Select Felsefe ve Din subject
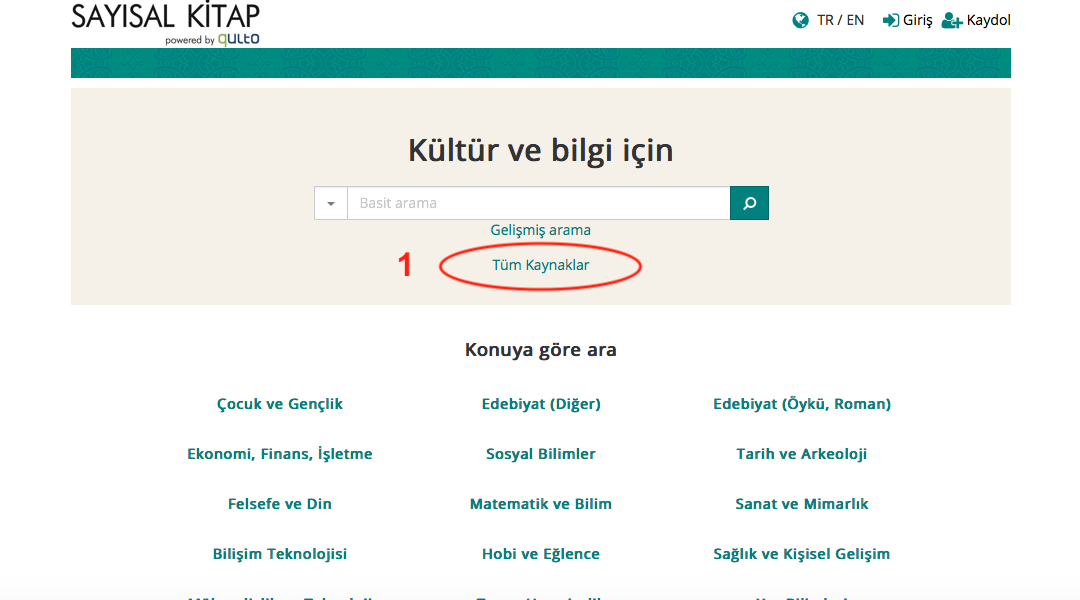Screen dimensions: 1080x600 click(280, 504)
